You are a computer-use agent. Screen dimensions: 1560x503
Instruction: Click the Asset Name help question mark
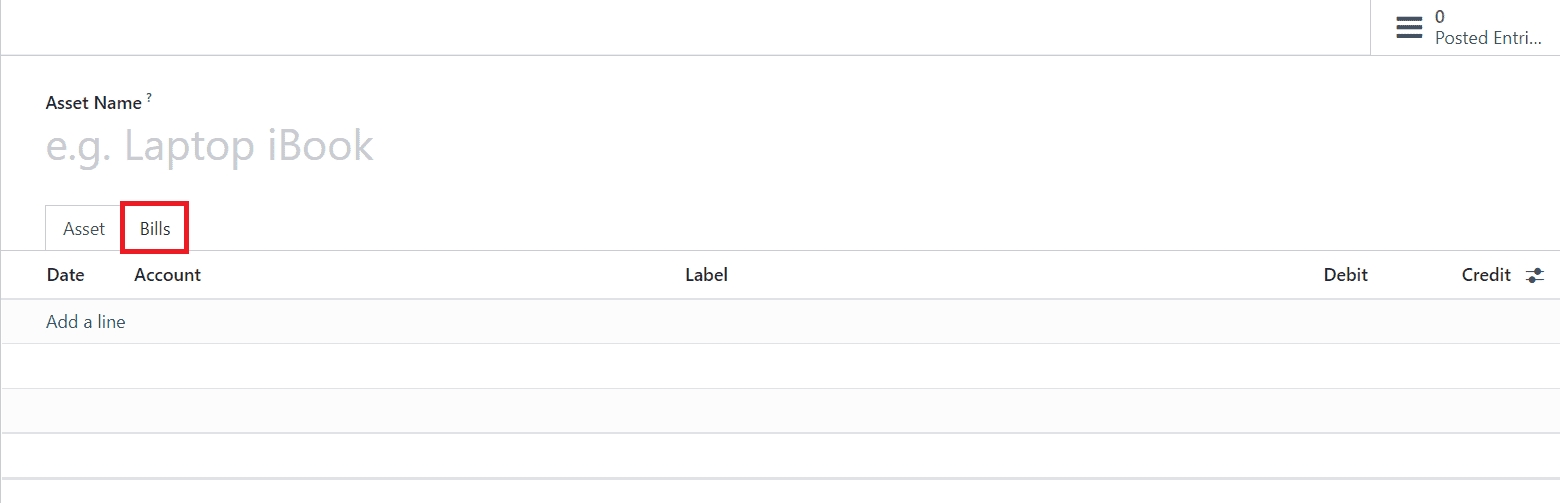pos(149,98)
